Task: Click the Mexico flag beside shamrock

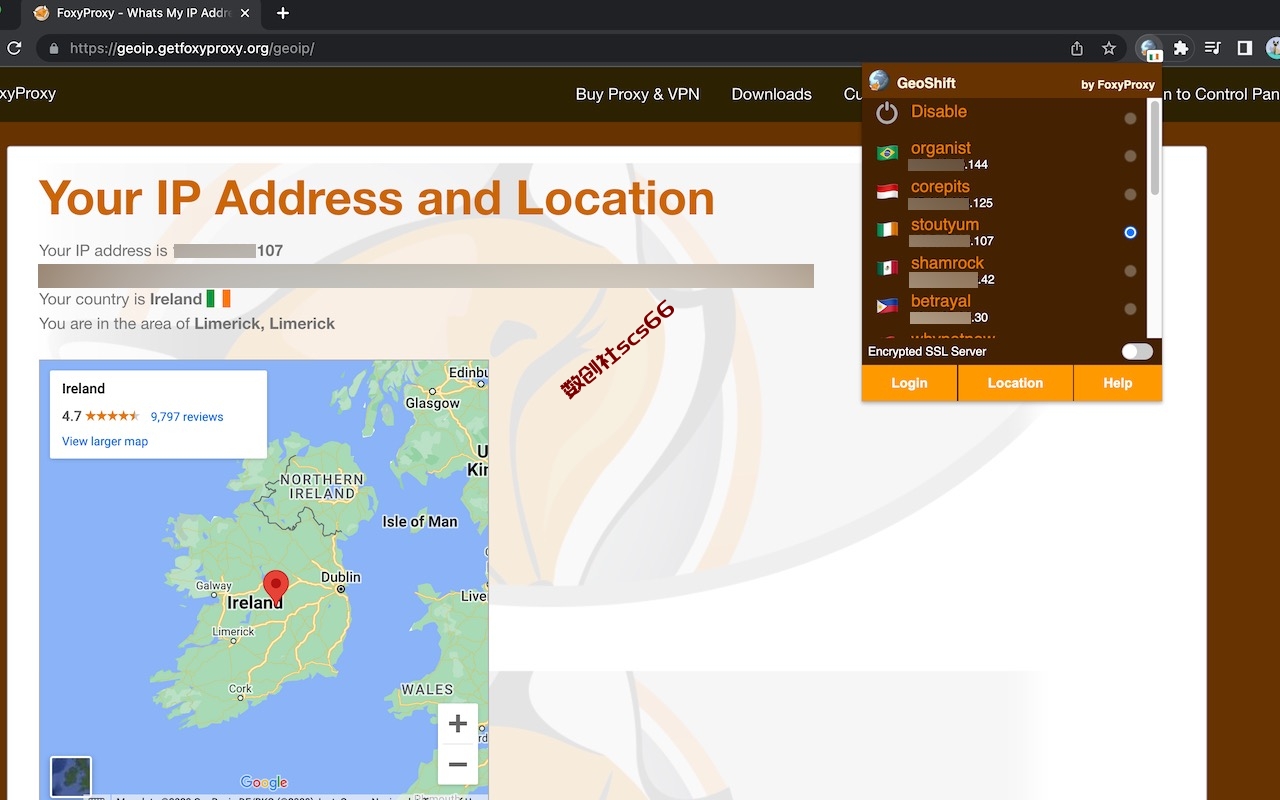Action: [x=887, y=268]
